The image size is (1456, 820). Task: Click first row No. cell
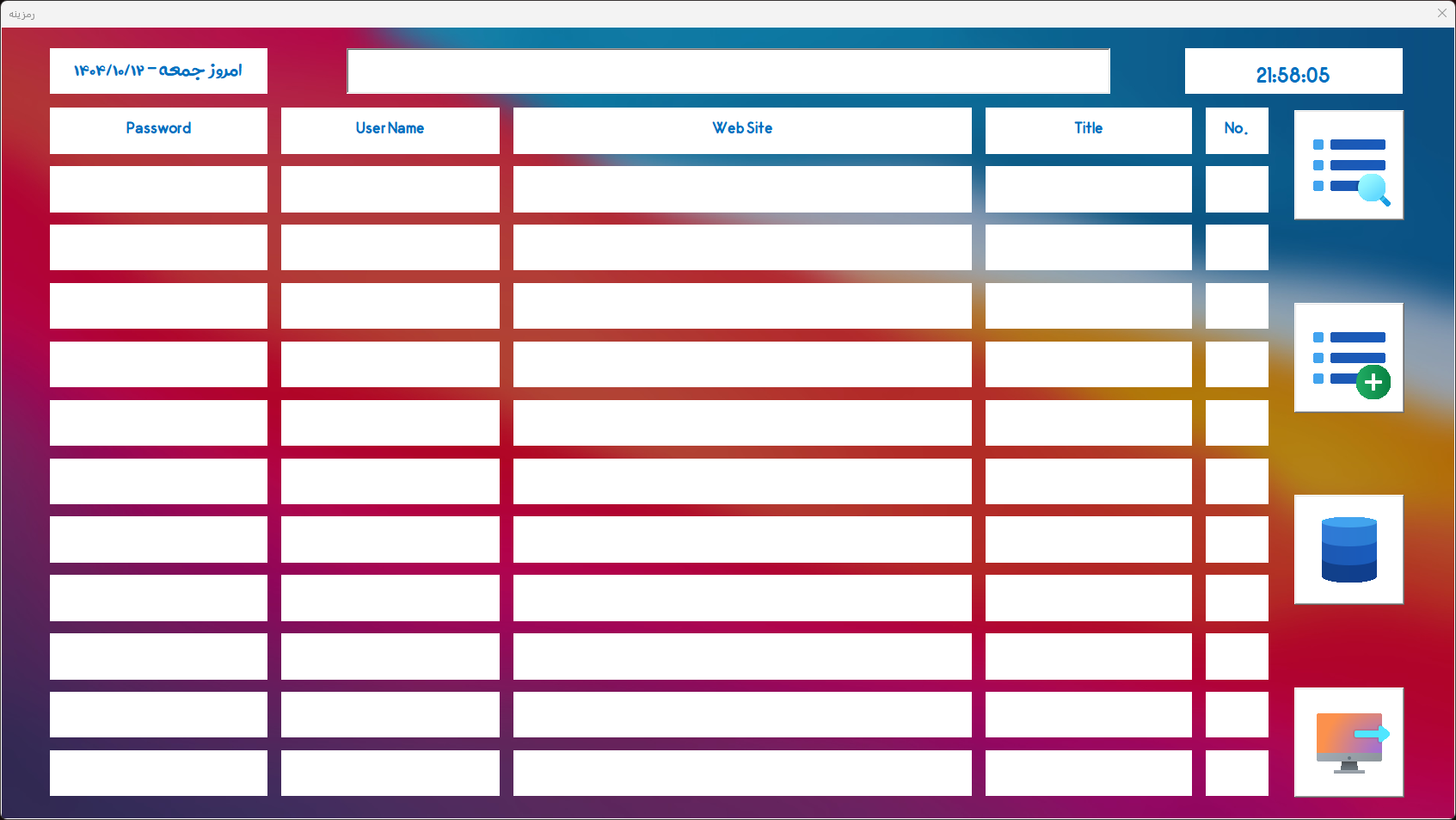(x=1236, y=189)
